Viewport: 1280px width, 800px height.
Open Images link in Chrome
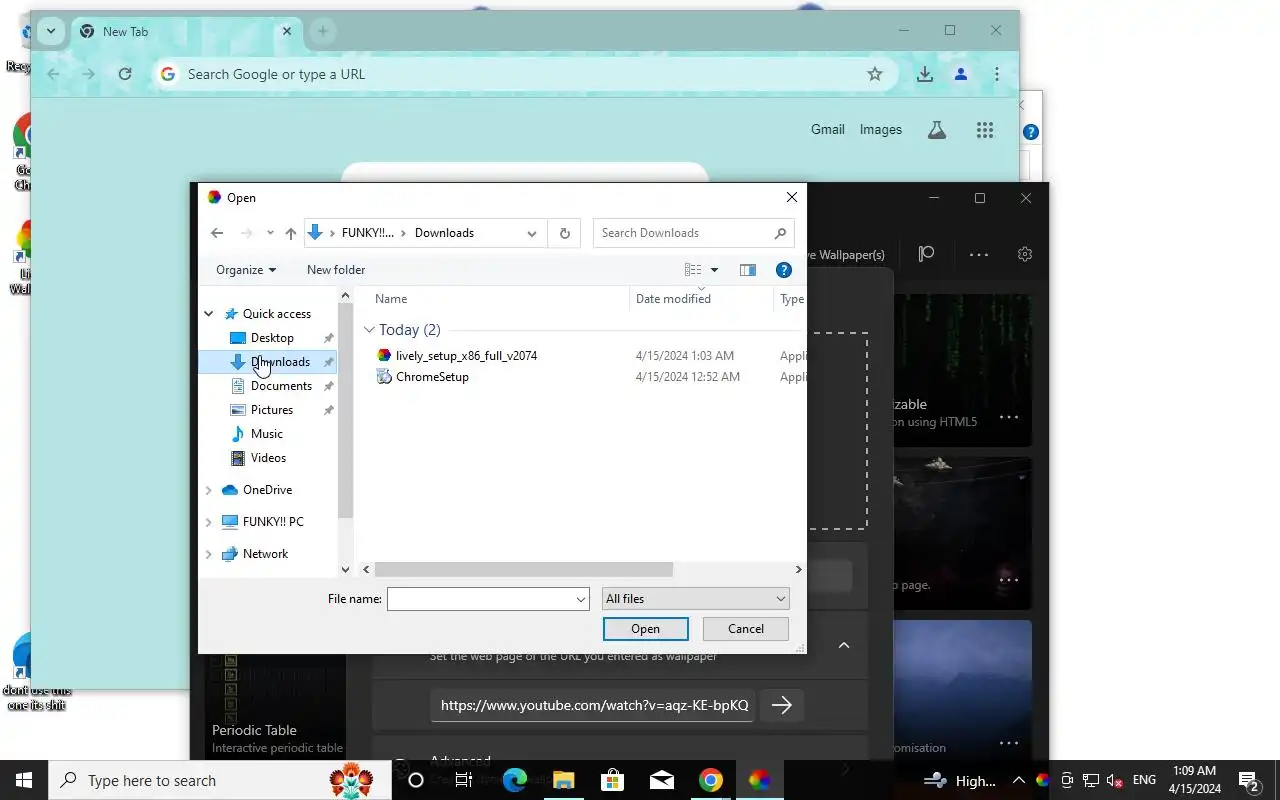pos(881,130)
